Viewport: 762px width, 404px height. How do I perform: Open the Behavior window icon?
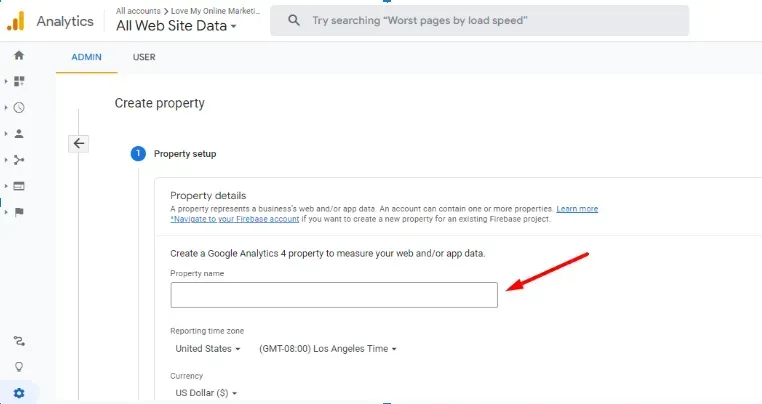[19, 186]
